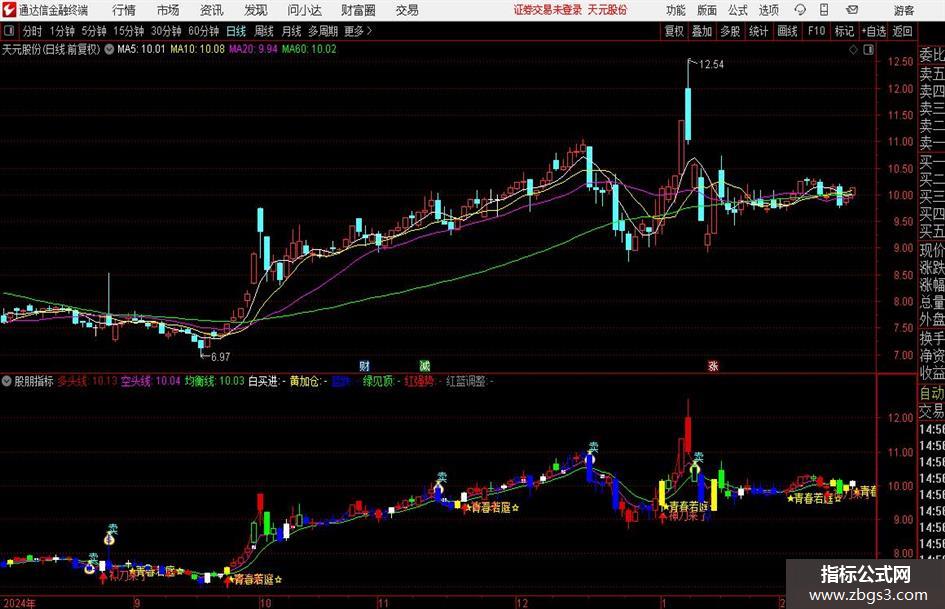Click the 返回 back button
Image resolution: width=945 pixels, height=609 pixels.
point(902,31)
